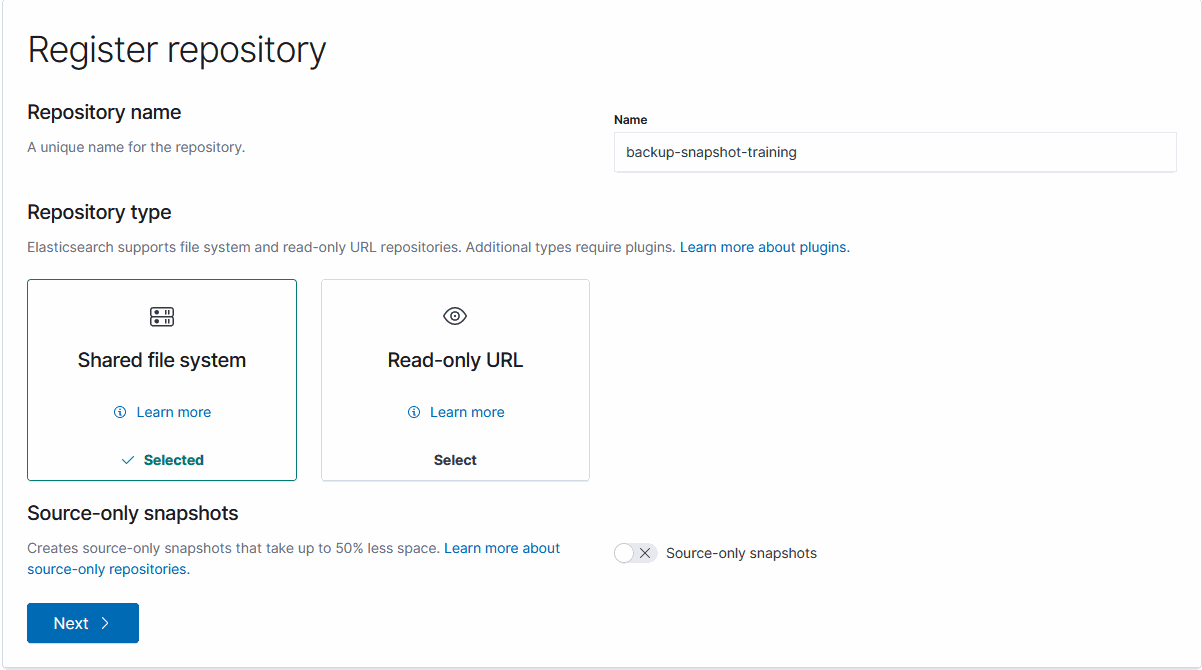Click the eye icon on Read-only URL card
Screen dimensions: 1202x670
coord(455,316)
